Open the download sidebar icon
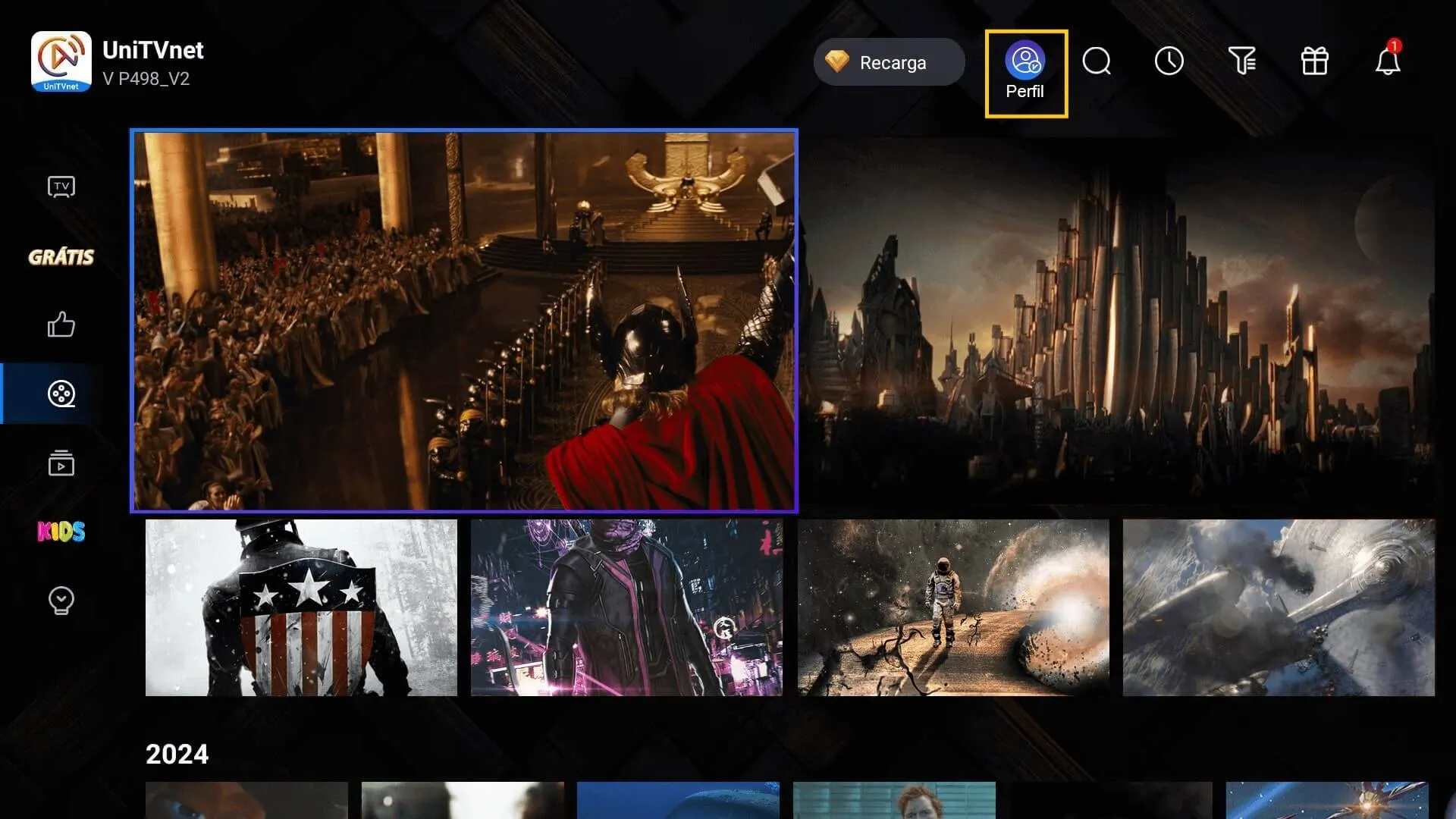 pos(61,601)
